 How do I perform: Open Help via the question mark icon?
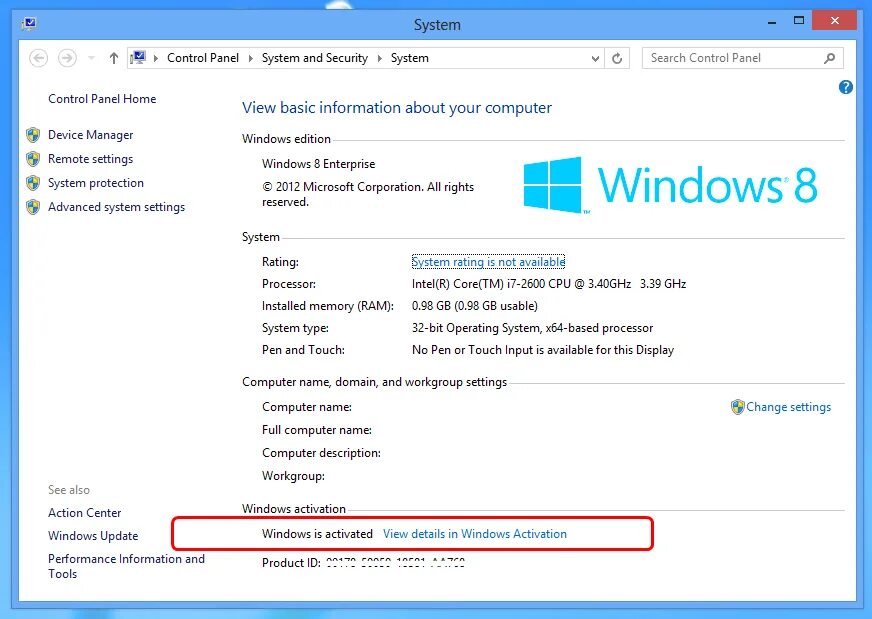pyautogui.click(x=846, y=87)
